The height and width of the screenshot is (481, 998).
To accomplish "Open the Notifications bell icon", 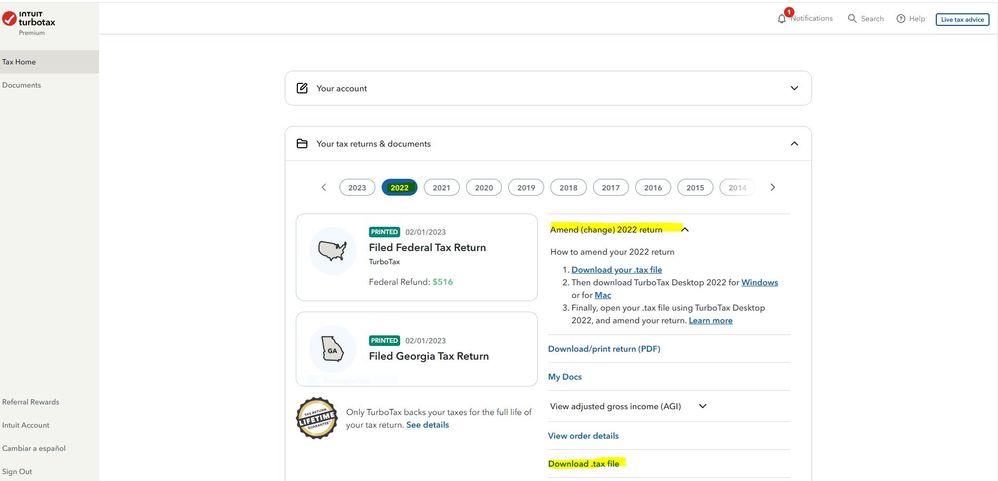I will [x=782, y=18].
